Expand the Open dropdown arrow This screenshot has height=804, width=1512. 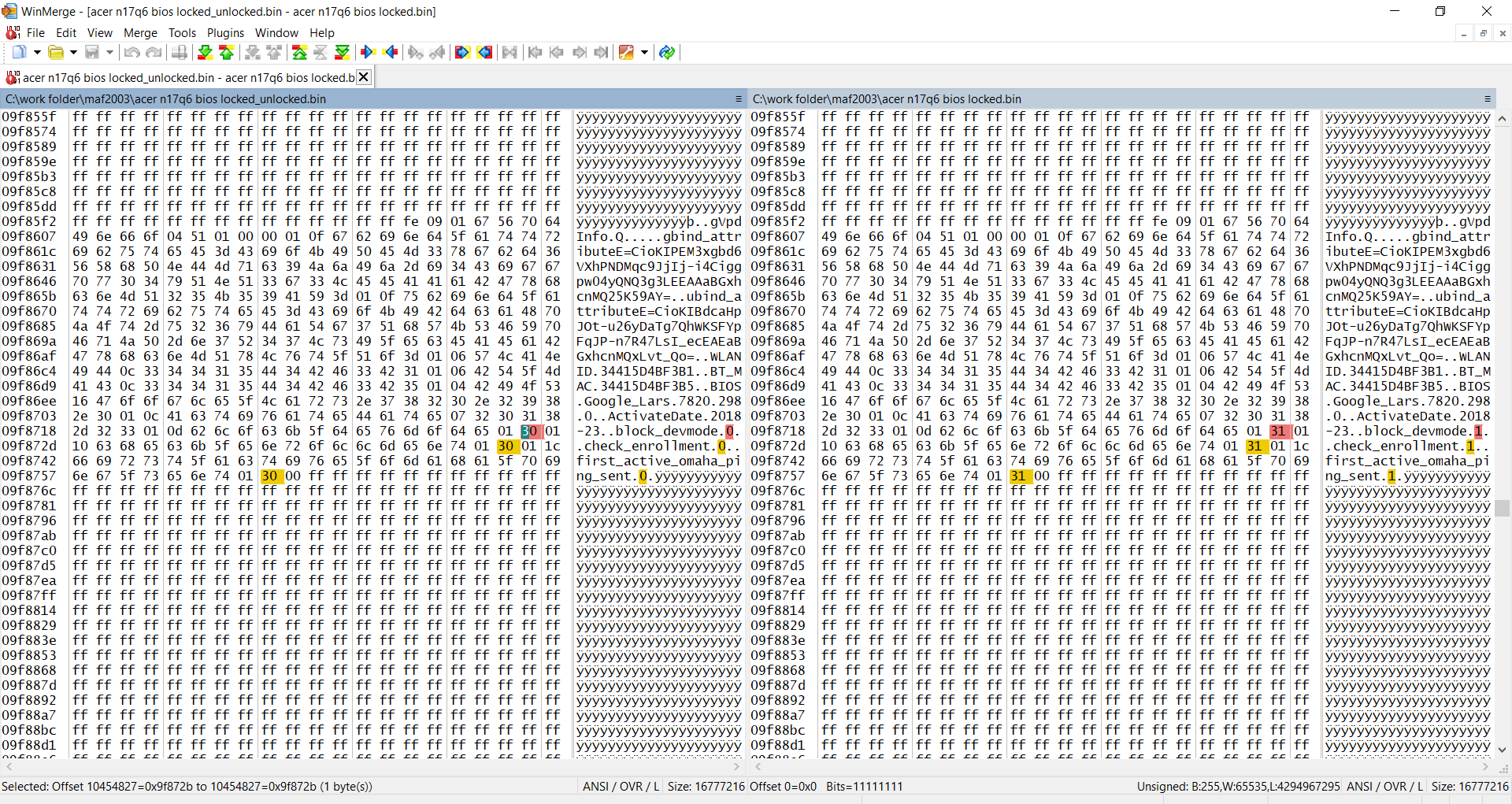click(x=73, y=53)
